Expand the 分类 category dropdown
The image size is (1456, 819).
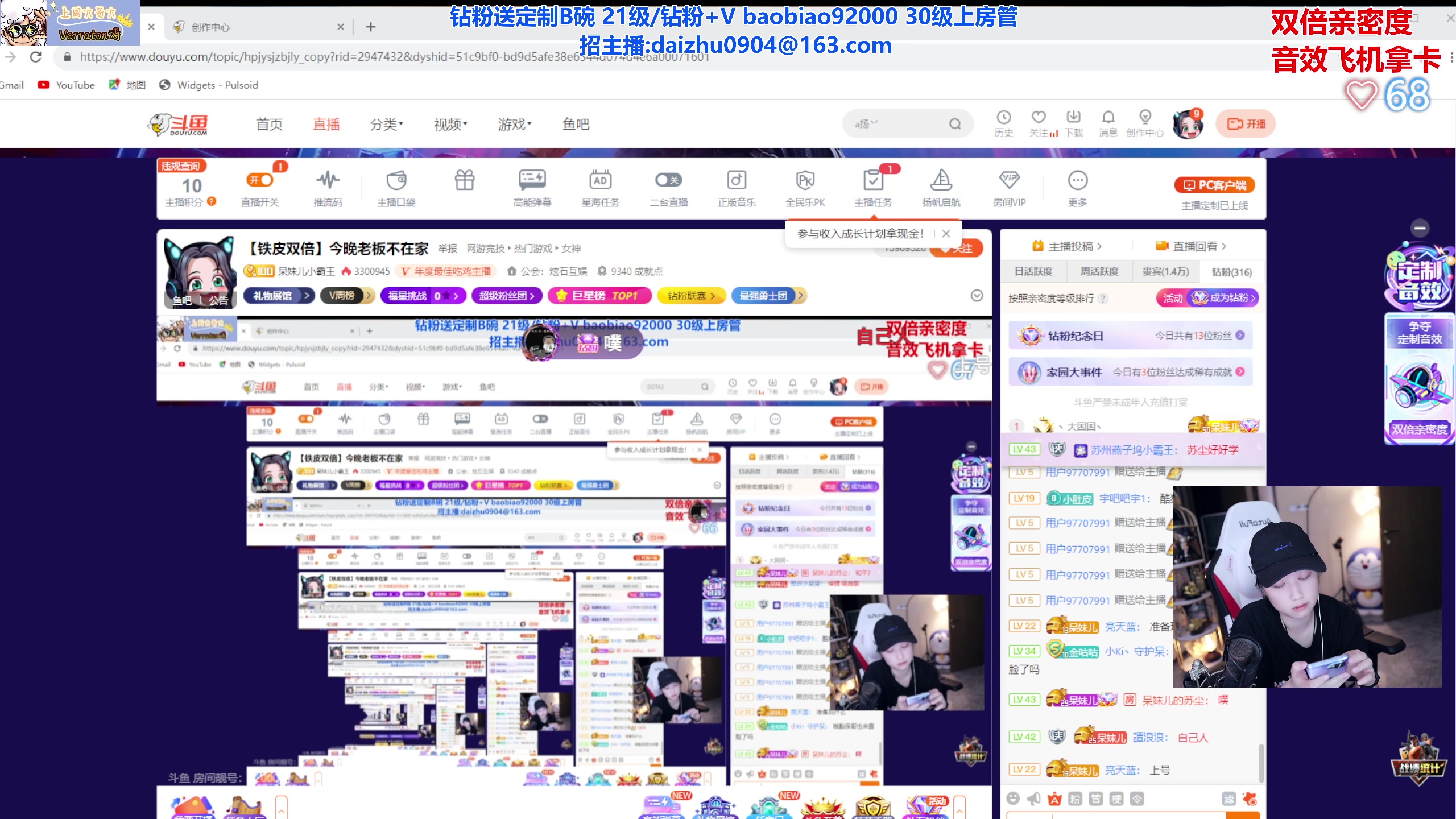tap(386, 124)
